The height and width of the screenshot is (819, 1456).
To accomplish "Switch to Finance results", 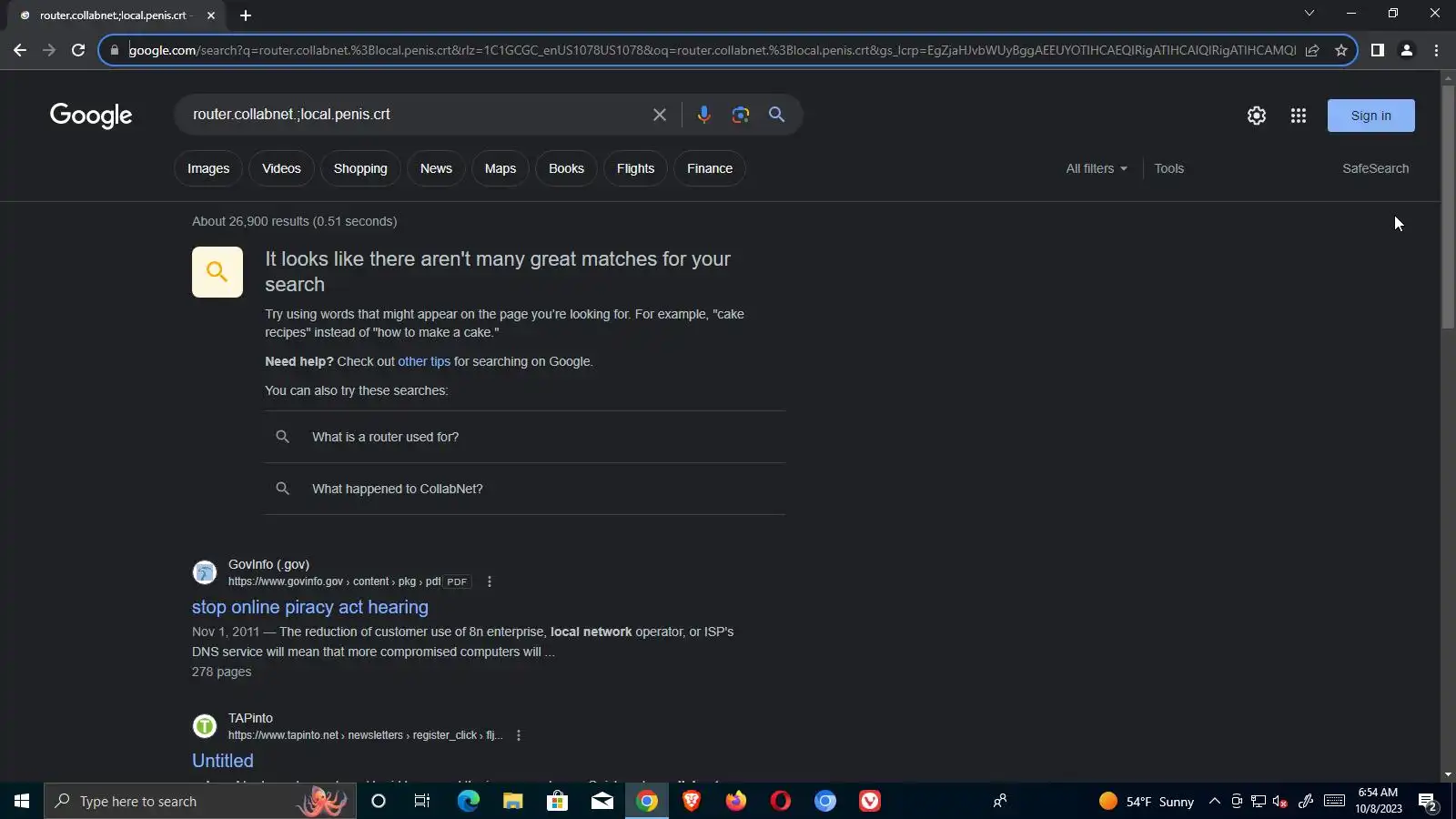I will 710,168.
